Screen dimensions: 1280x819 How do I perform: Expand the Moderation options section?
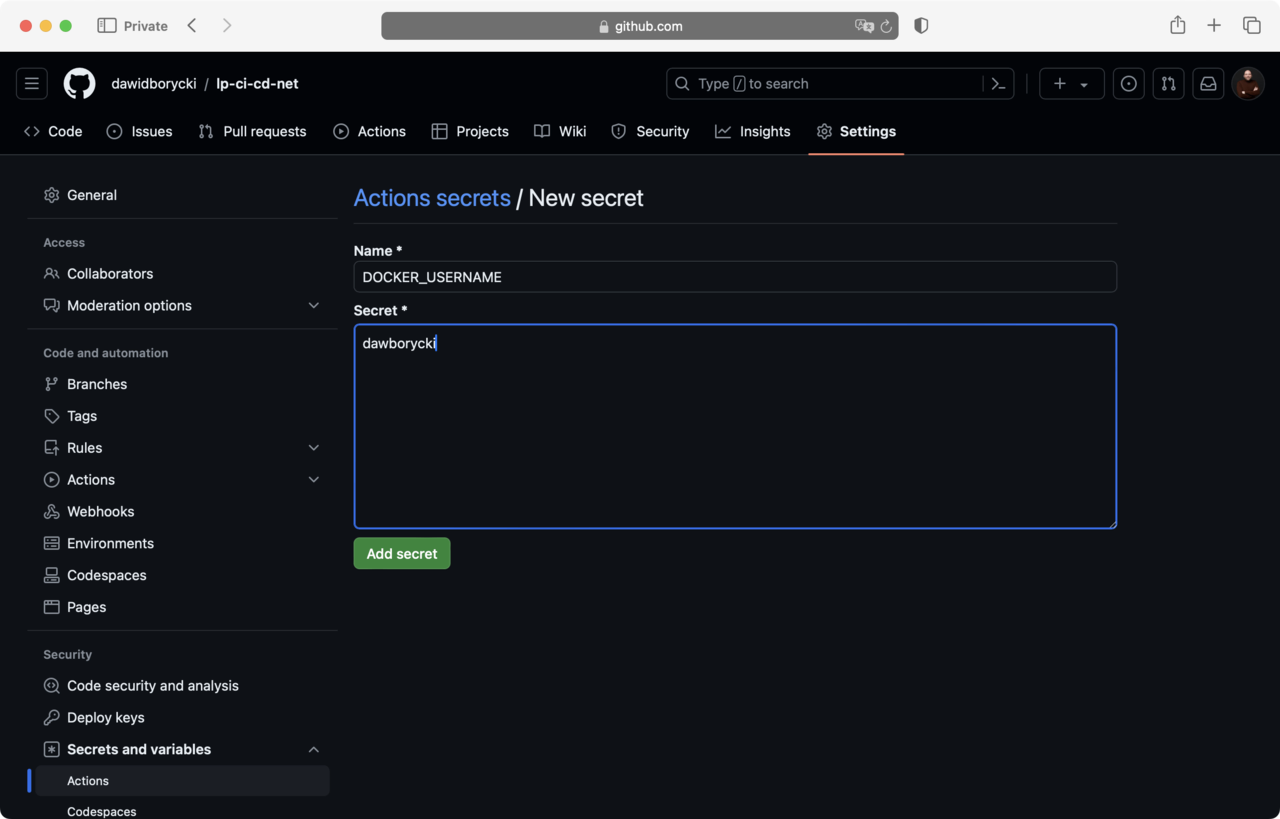coord(313,306)
